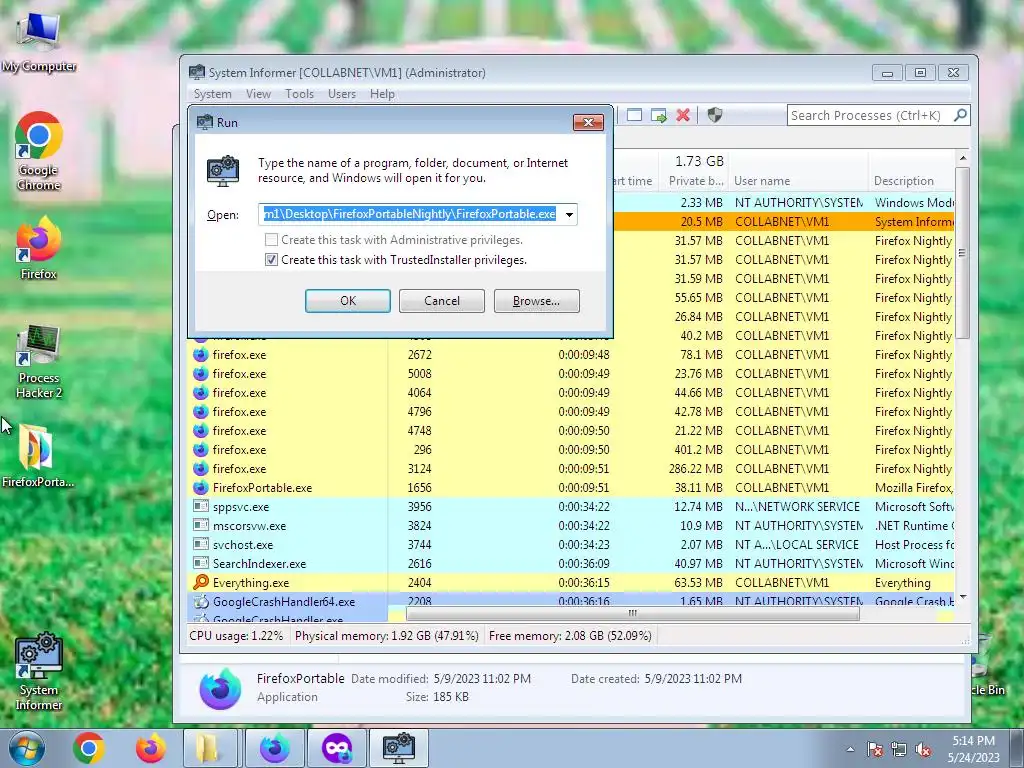Image resolution: width=1024 pixels, height=768 pixels.
Task: Click the Browse... button
Action: pyautogui.click(x=536, y=301)
